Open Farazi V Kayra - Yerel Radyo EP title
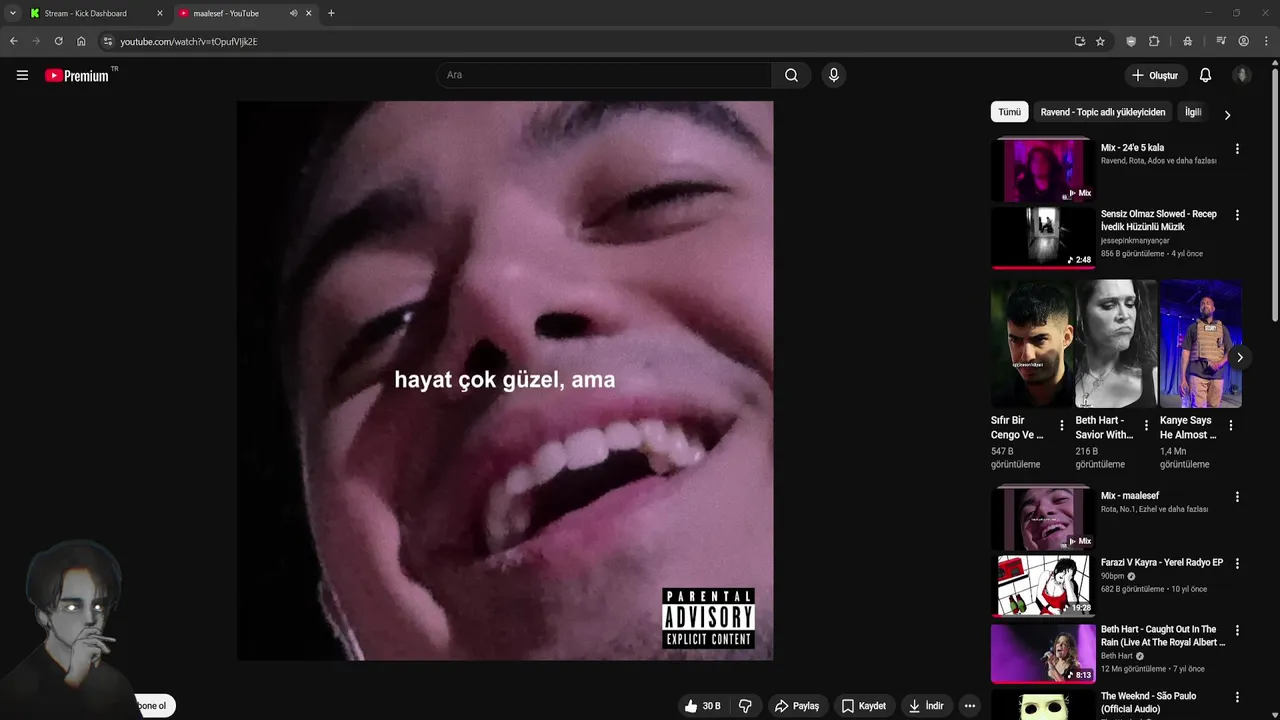 click(1161, 562)
